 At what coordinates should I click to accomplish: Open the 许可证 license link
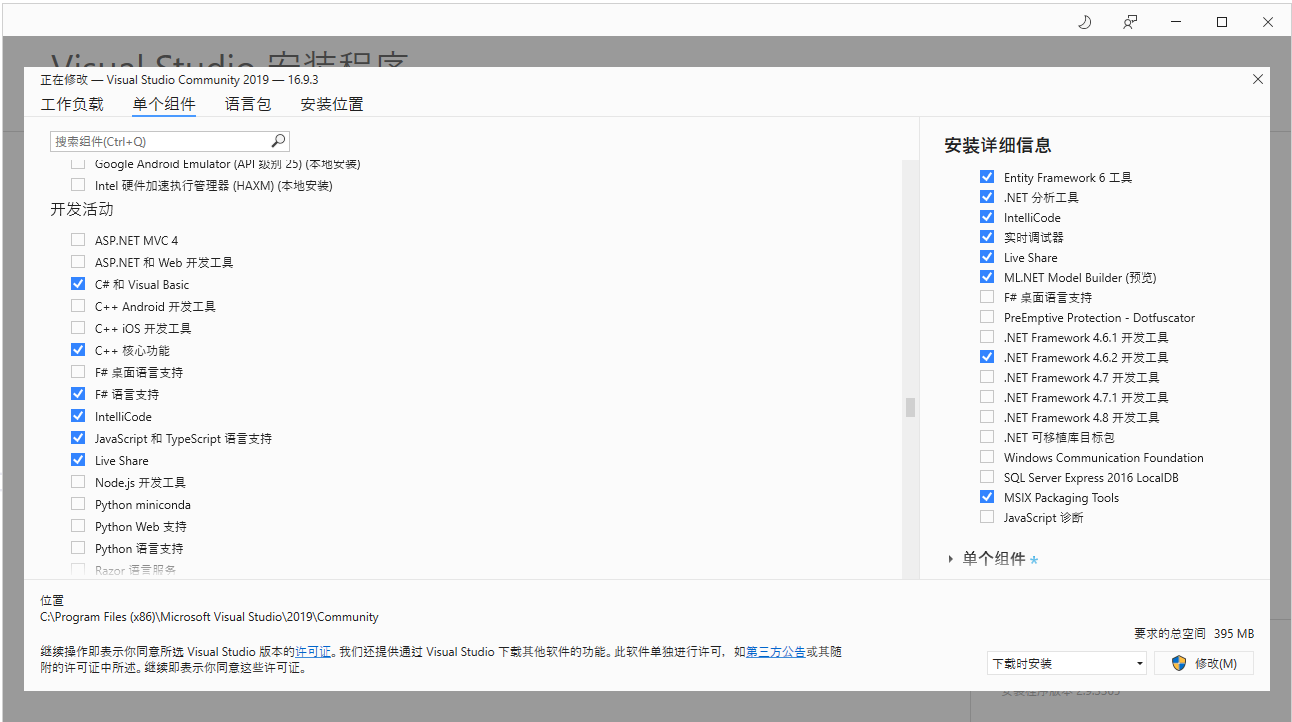tap(313, 651)
